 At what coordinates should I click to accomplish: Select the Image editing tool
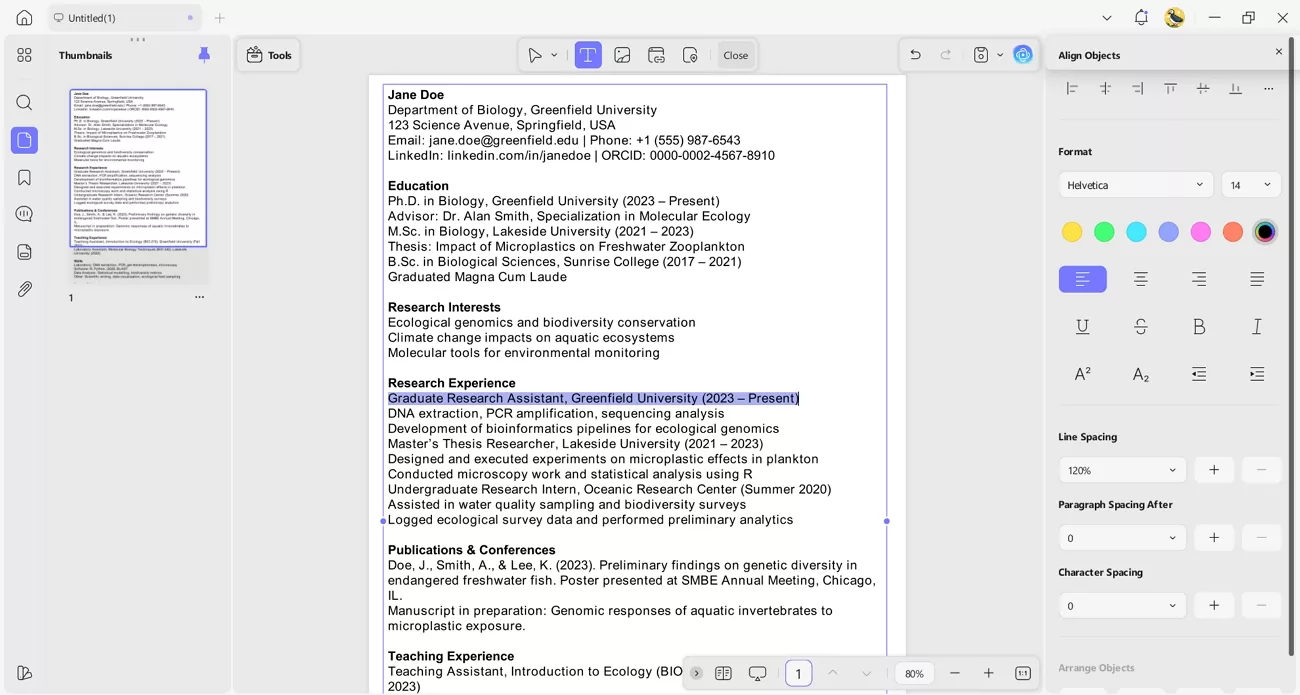click(622, 55)
